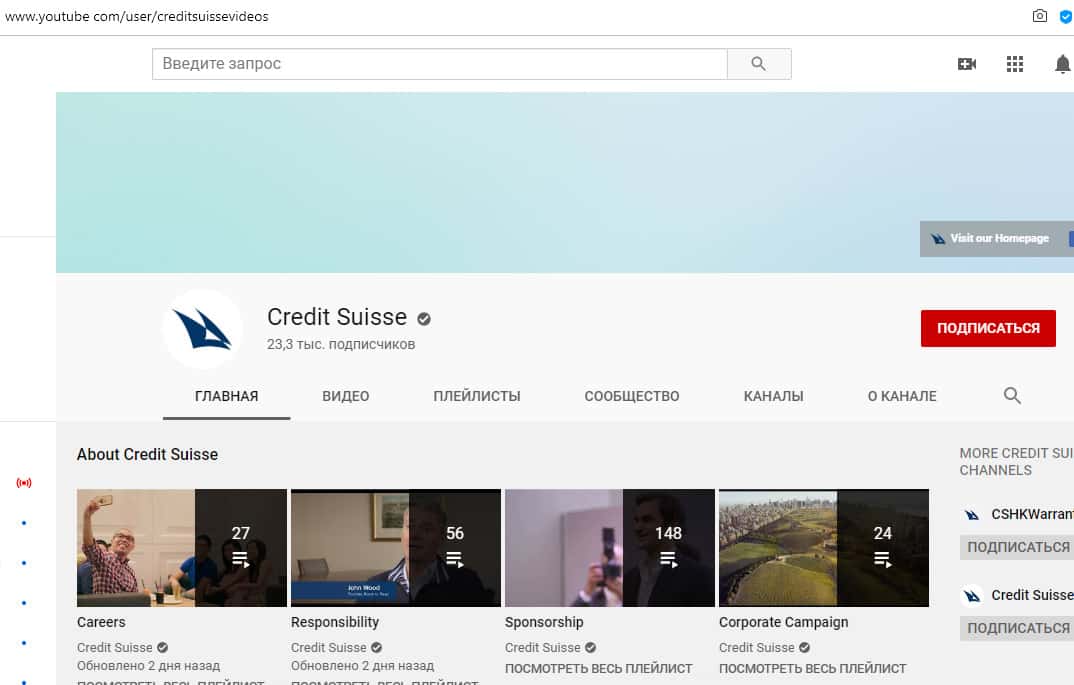The image size is (1074, 685).
Task: Subscribe to the CSHKWarrants channel
Action: [x=1018, y=547]
